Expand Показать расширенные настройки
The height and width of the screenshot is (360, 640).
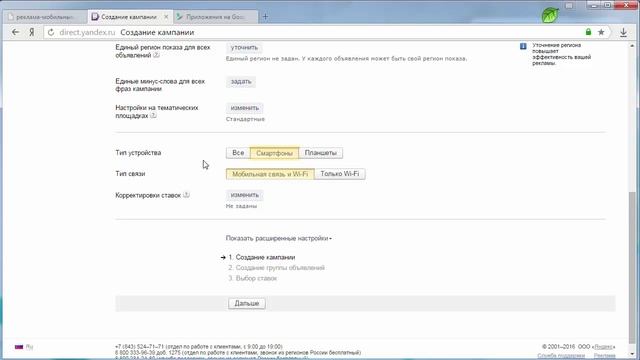[278, 238]
